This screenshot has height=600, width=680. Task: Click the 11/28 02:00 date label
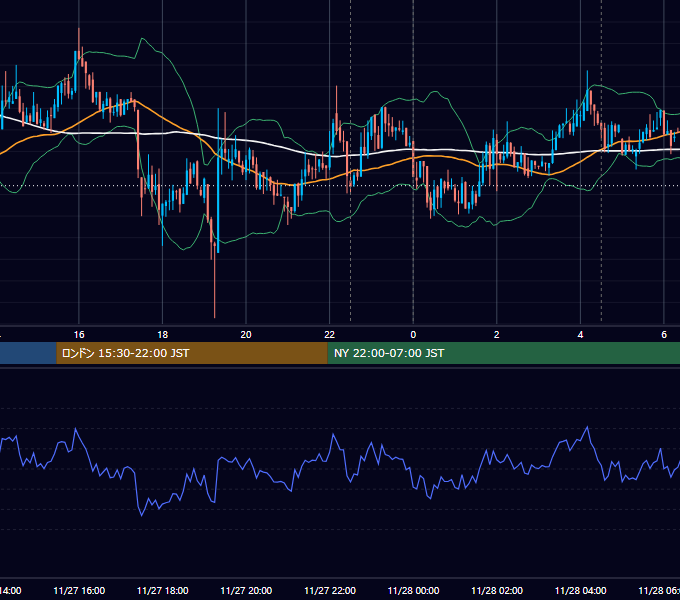point(497,590)
